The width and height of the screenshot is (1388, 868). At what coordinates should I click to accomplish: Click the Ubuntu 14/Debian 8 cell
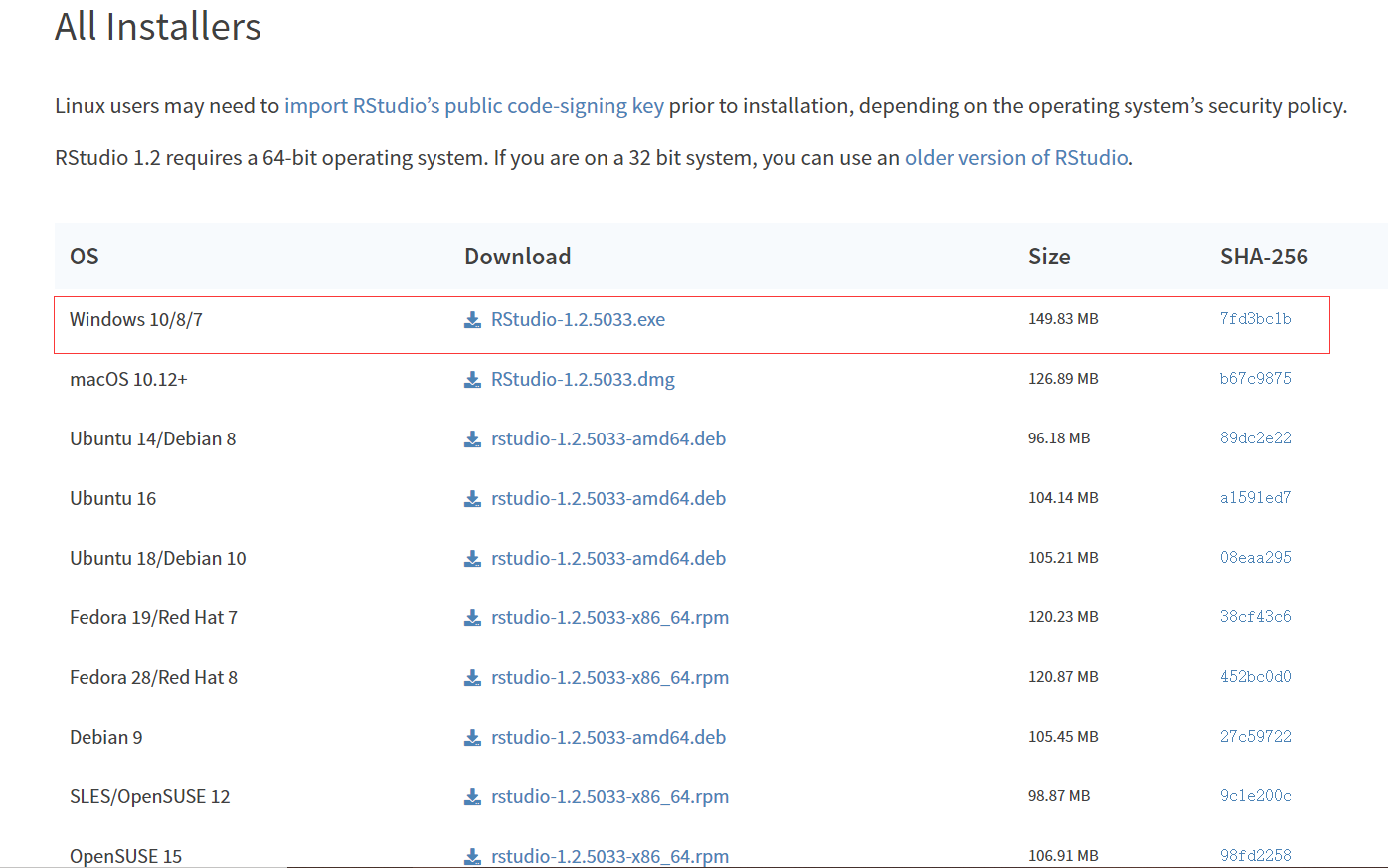(x=153, y=439)
